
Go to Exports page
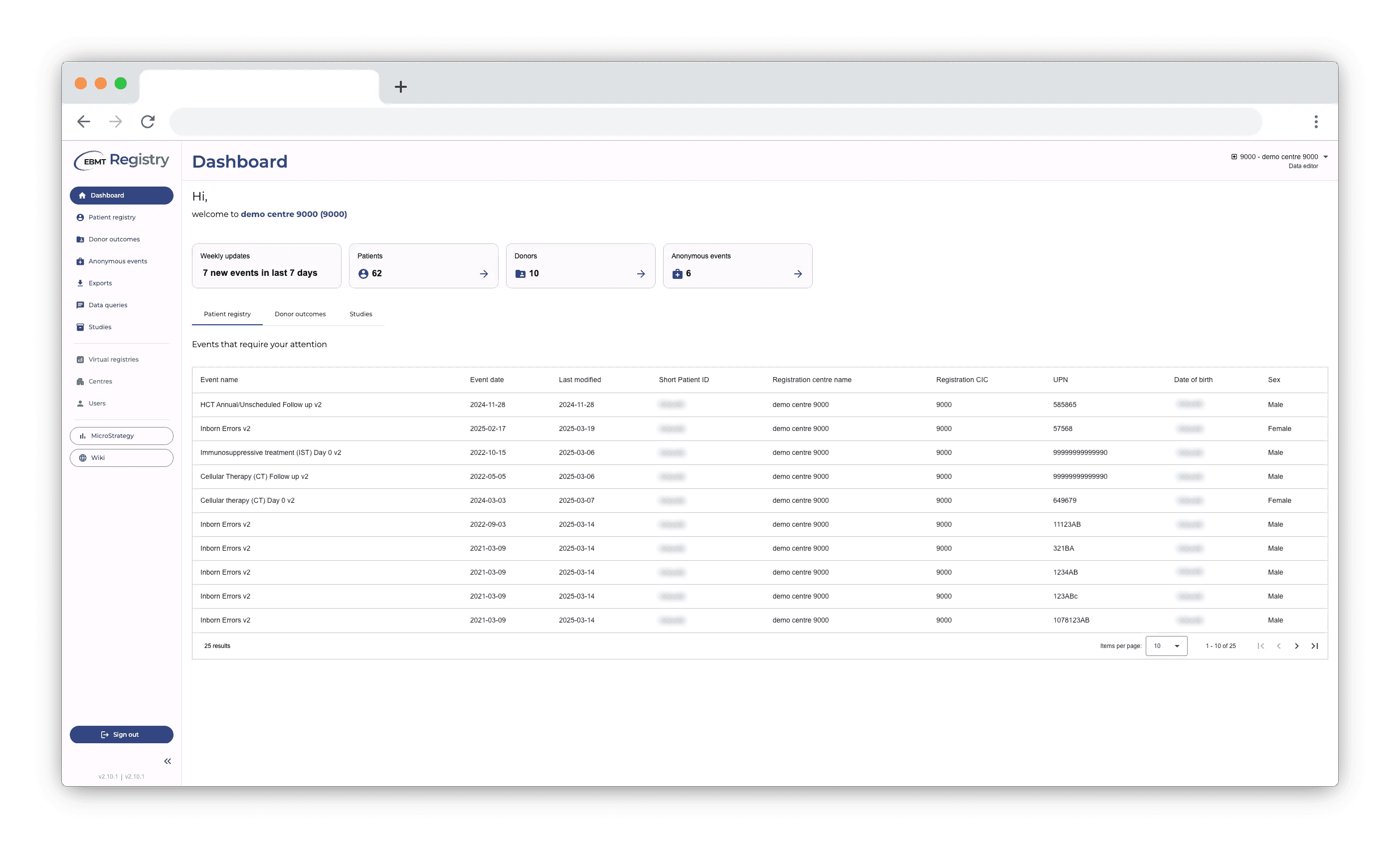coord(100,283)
